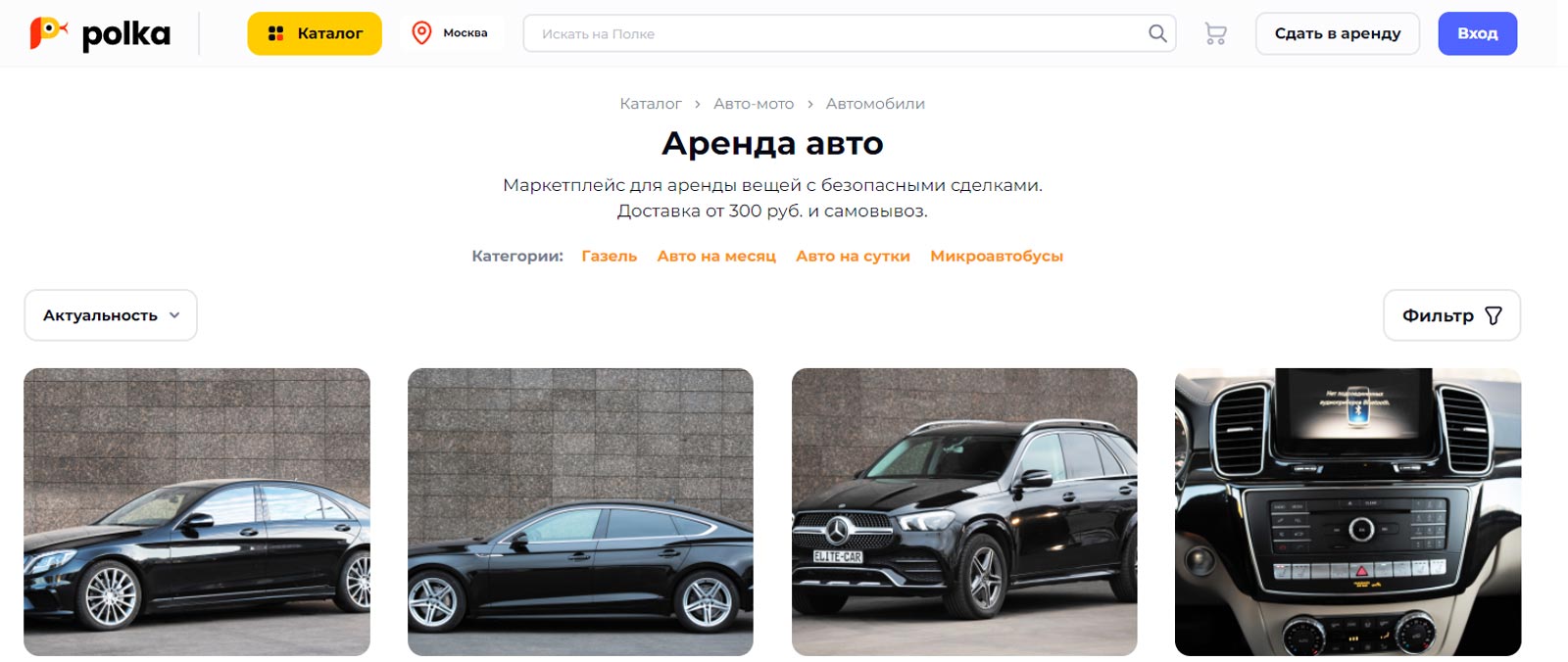Viewport: 1568px width, 662px height.
Task: Click the Вход login button
Action: pyautogui.click(x=1477, y=33)
